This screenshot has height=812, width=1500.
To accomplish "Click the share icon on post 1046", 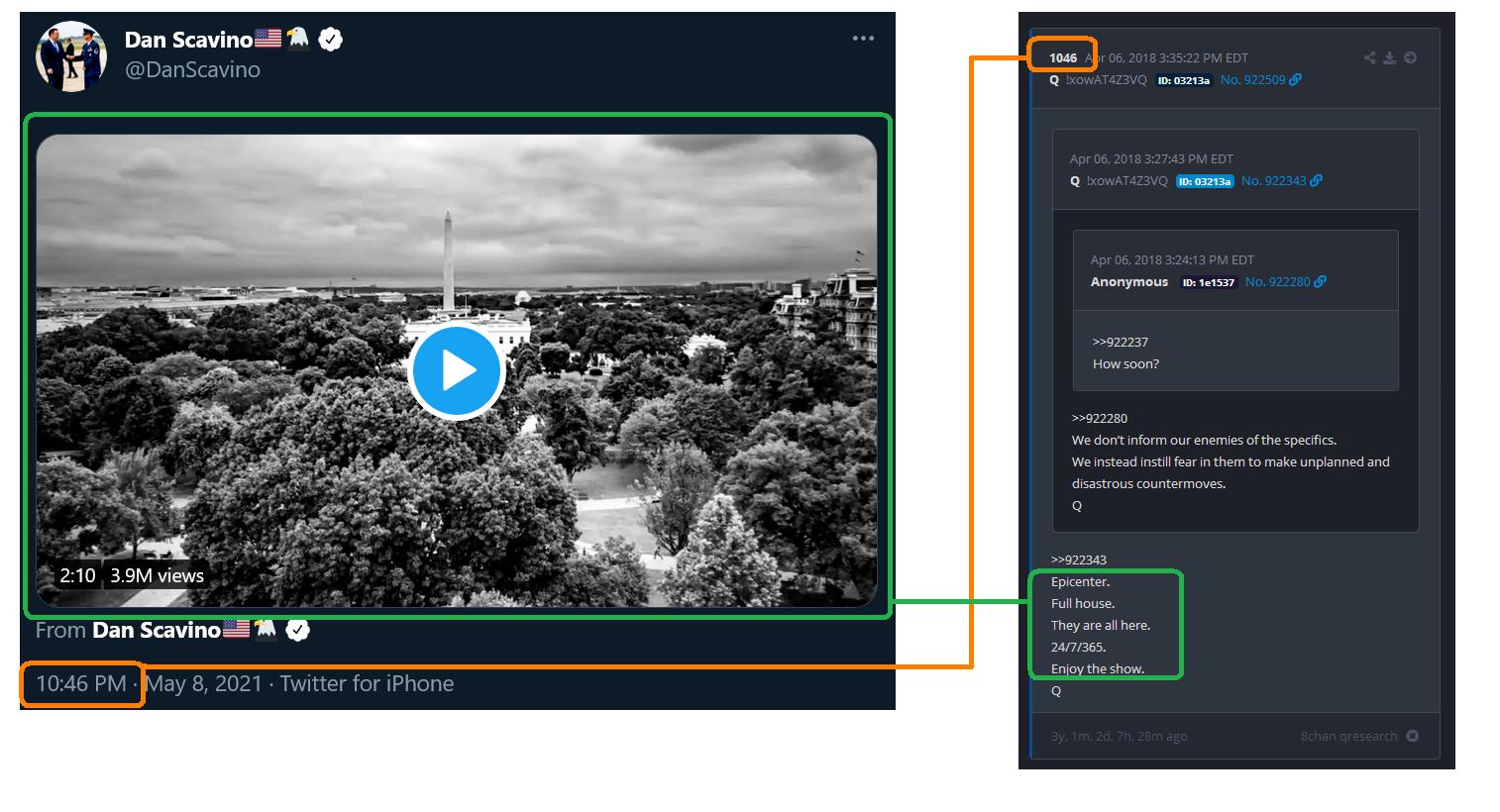I will pyautogui.click(x=1370, y=57).
